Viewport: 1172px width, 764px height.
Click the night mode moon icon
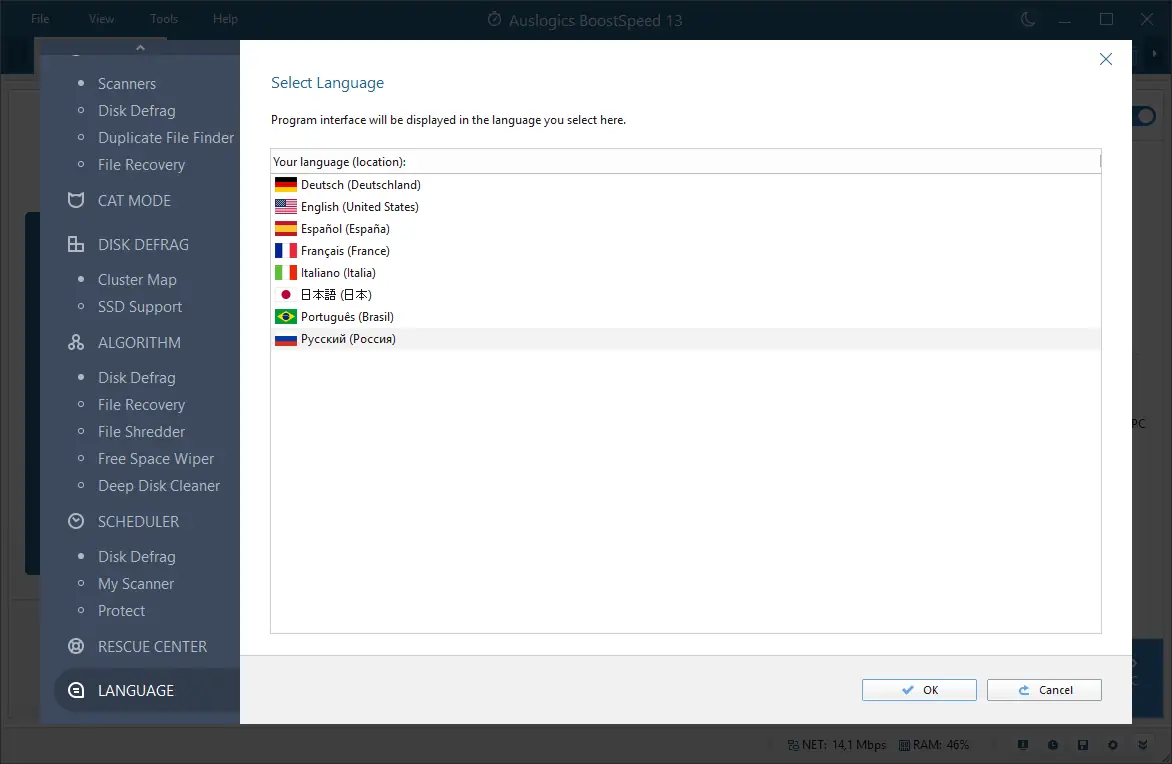(1028, 19)
